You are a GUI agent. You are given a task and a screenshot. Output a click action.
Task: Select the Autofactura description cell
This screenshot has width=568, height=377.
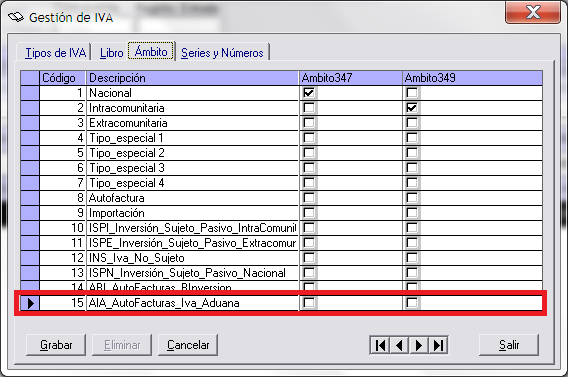[192, 198]
